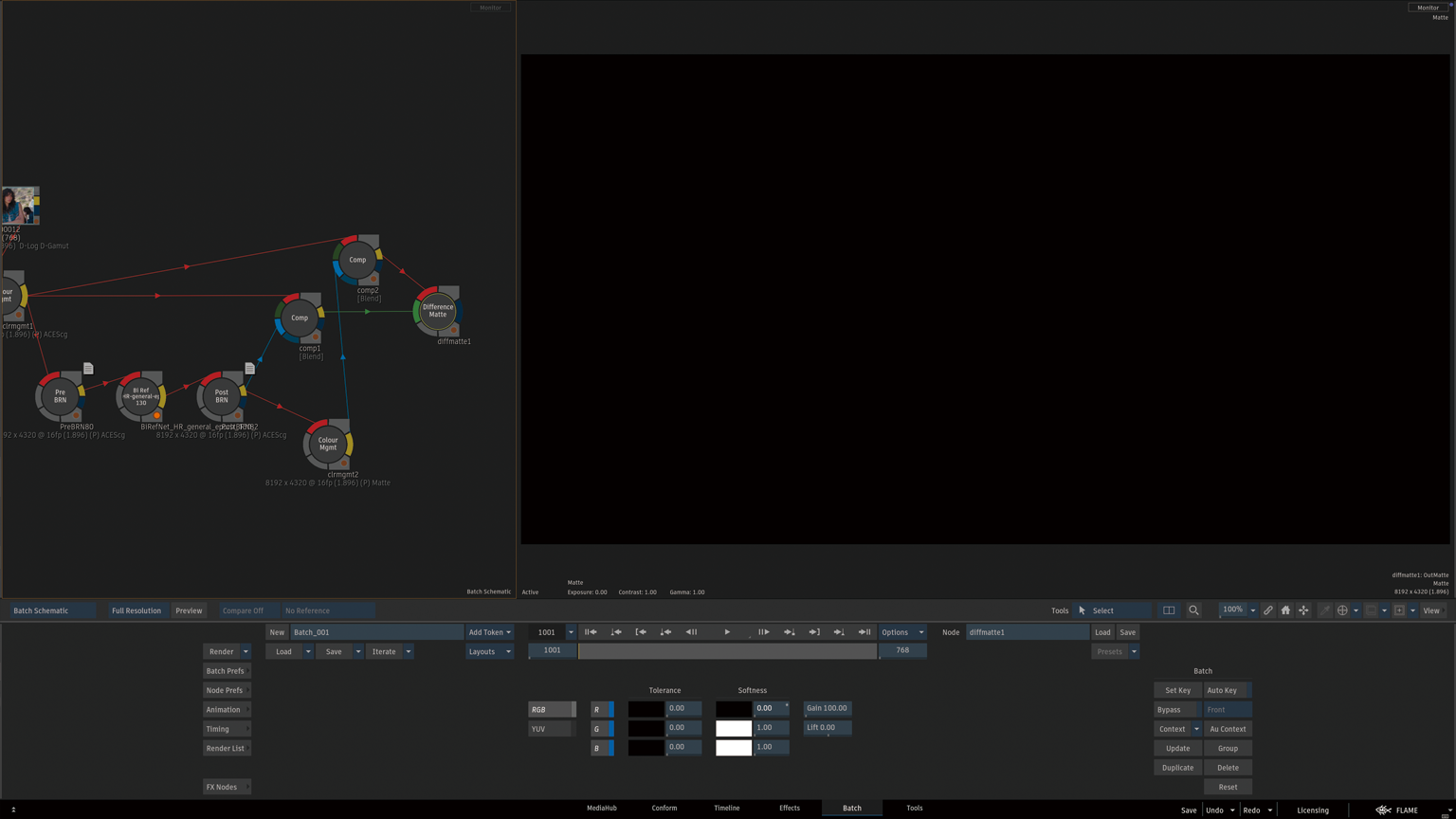The width and height of the screenshot is (1456, 819).
Task: Open the MediaHub tab
Action: [601, 808]
